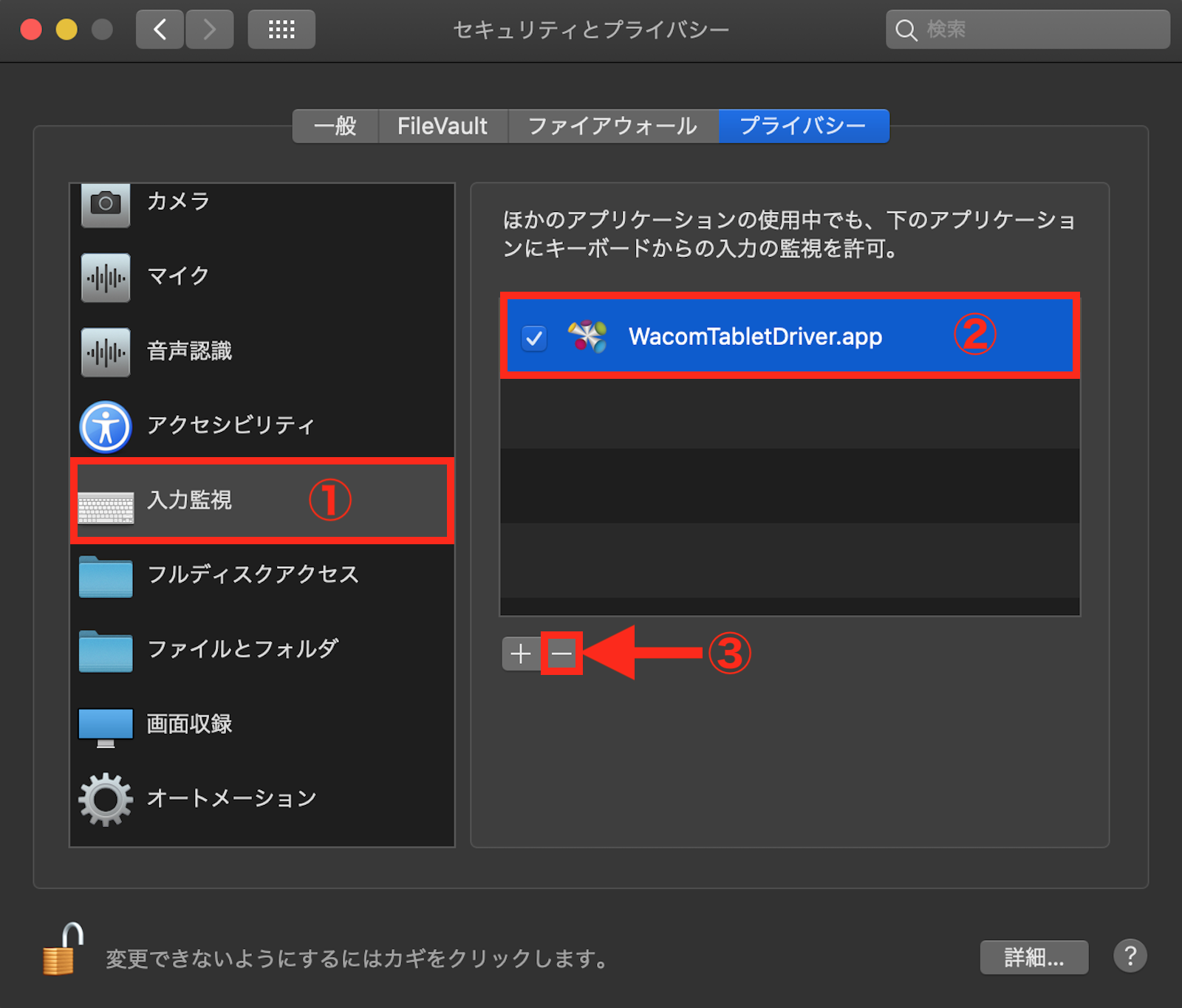The image size is (1182, 1008).
Task: Select 音声認識 in the privacy list
Action: [262, 352]
